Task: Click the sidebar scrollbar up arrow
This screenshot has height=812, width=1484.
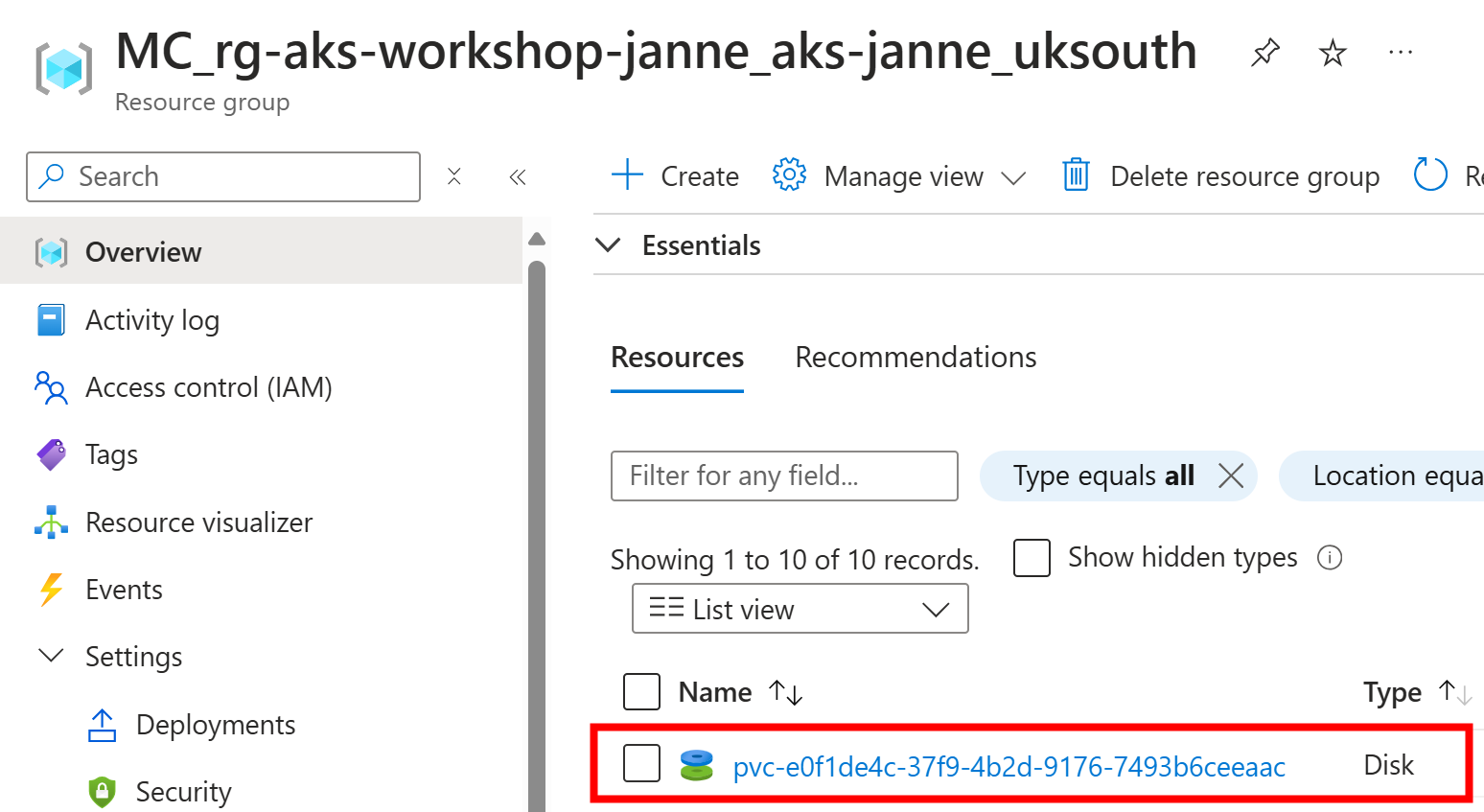Action: [537, 239]
